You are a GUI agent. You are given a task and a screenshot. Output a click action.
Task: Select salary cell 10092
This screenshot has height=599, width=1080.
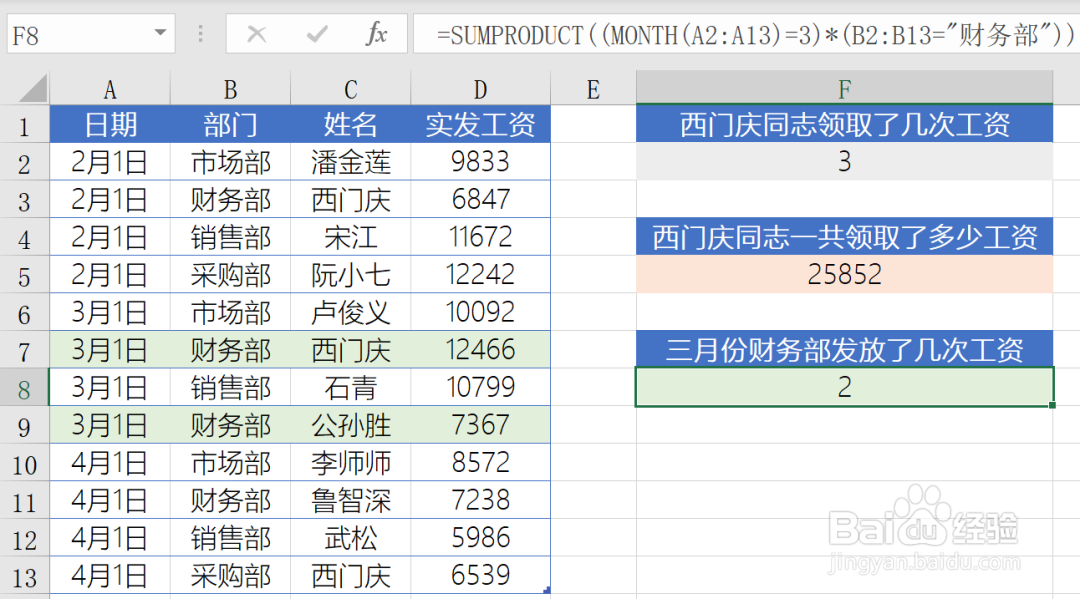[480, 313]
